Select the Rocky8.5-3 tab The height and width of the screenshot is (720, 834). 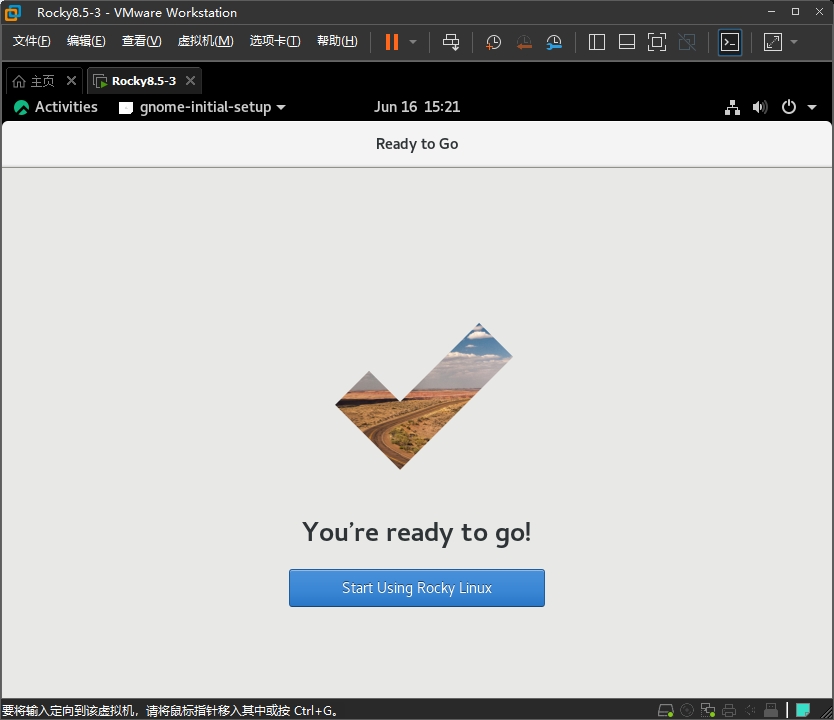(x=144, y=81)
